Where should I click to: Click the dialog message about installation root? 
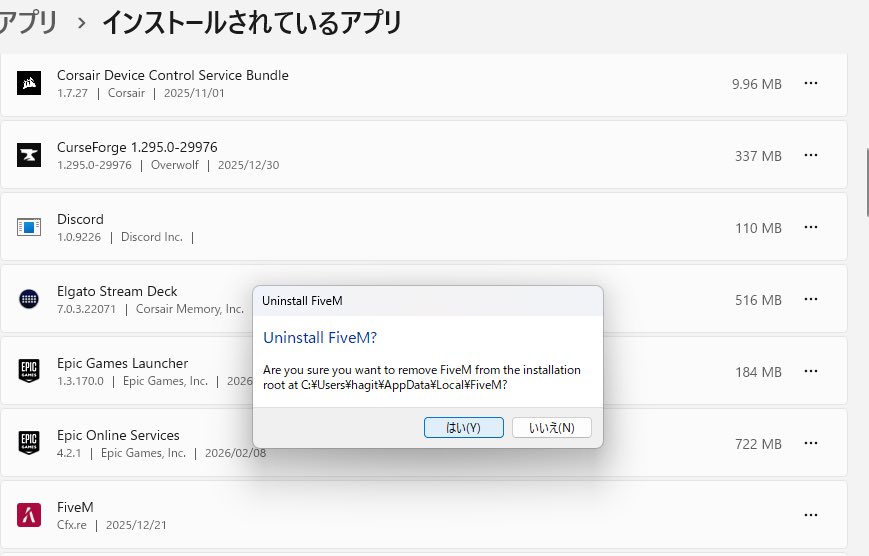[422, 378]
